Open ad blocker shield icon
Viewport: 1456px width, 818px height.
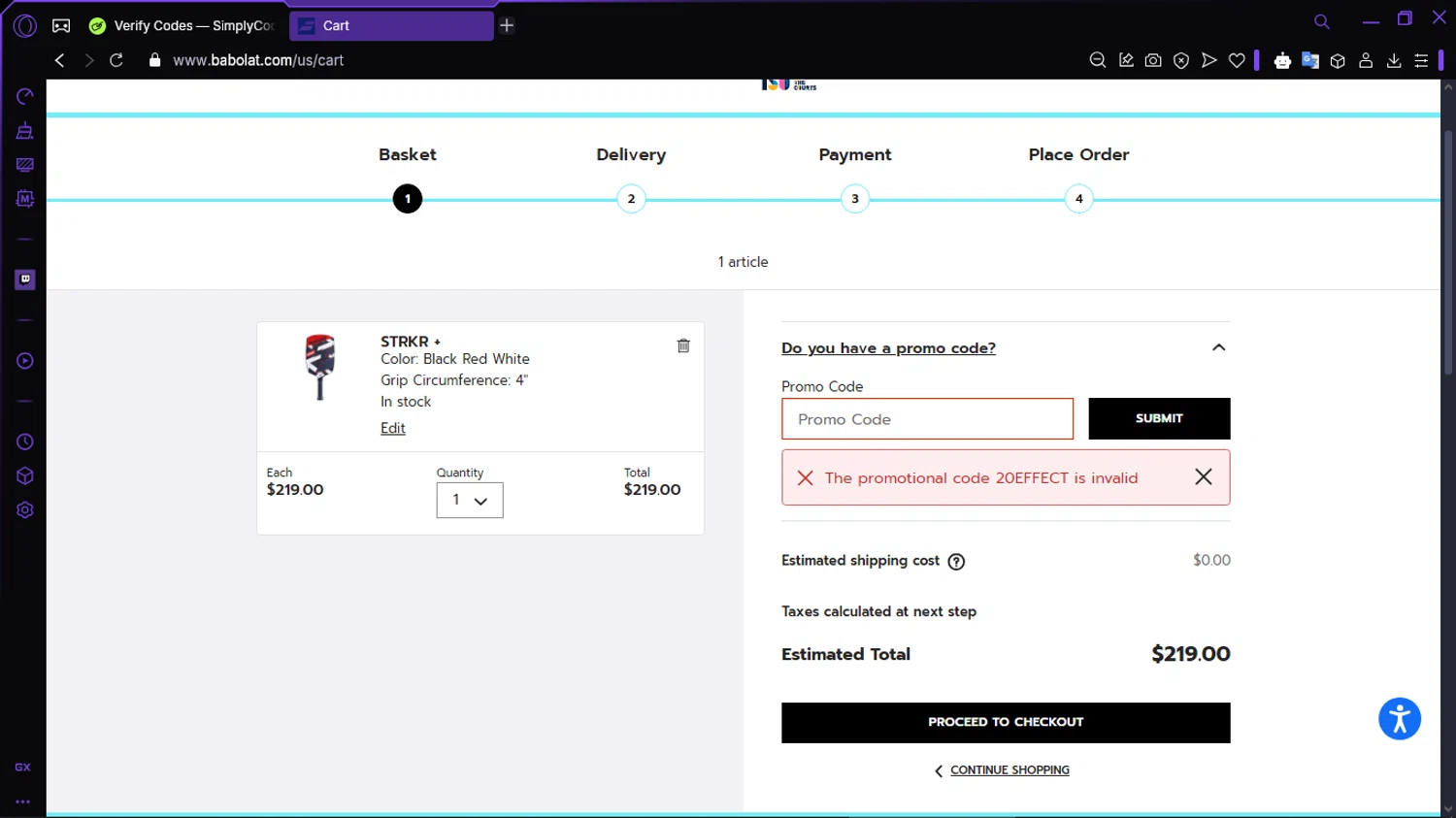coord(1181,60)
